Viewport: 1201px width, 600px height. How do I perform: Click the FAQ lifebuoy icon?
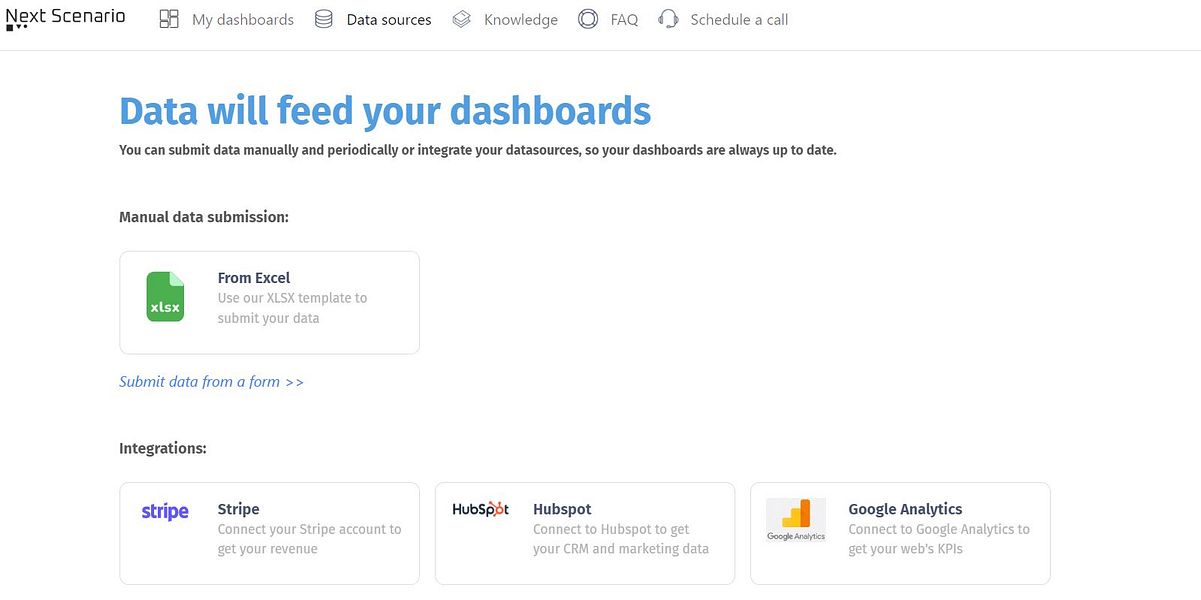588,19
